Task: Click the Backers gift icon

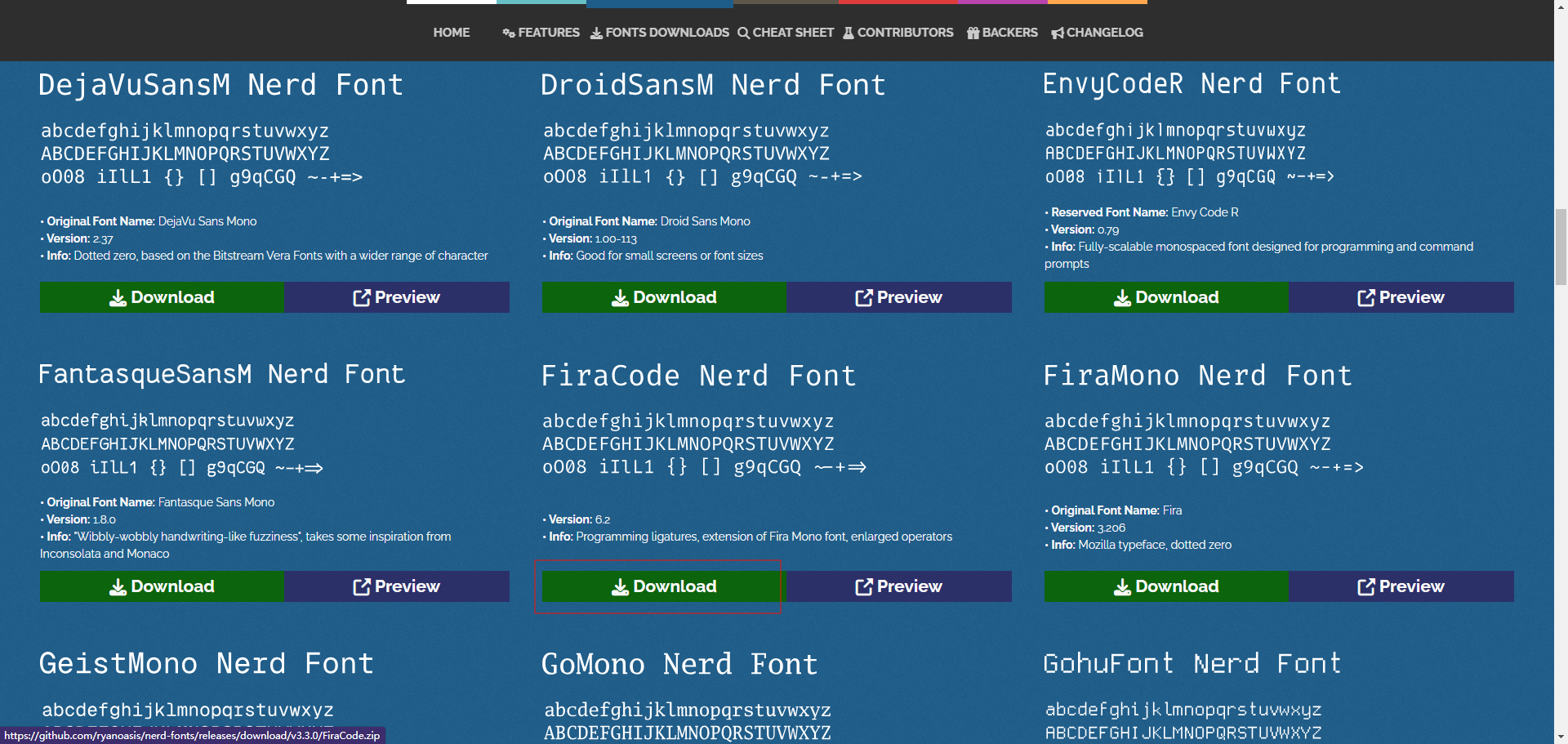Action: pos(973,33)
